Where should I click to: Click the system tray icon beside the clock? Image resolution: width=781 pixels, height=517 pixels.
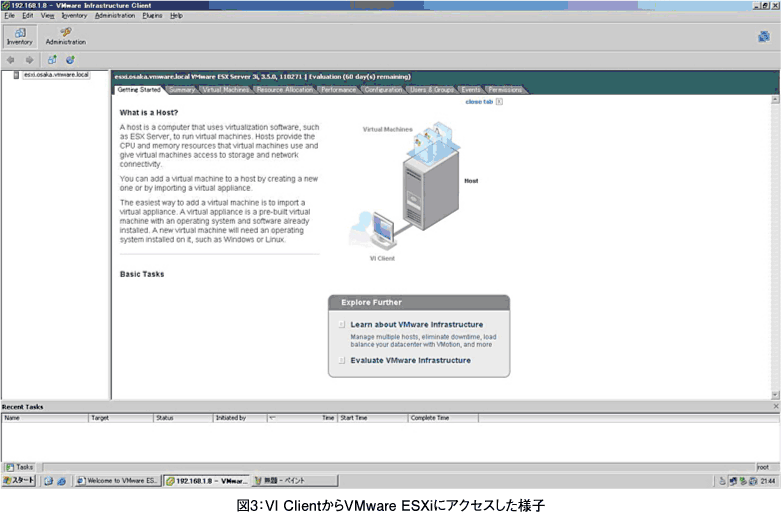tap(753, 481)
